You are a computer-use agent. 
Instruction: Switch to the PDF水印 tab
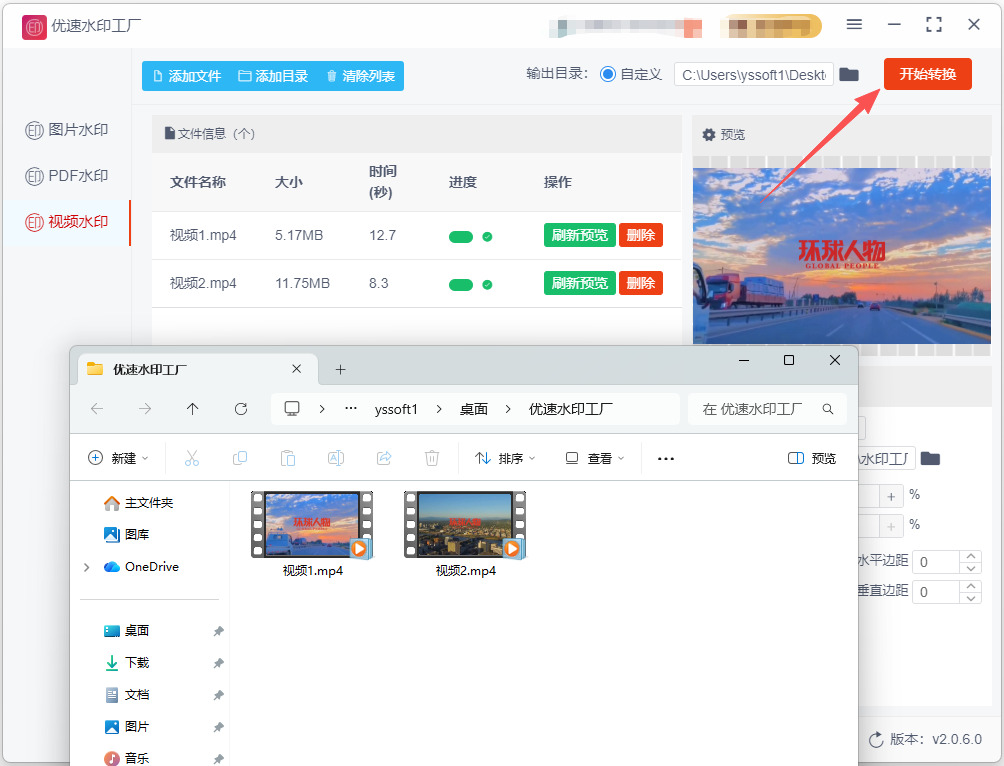pos(67,175)
